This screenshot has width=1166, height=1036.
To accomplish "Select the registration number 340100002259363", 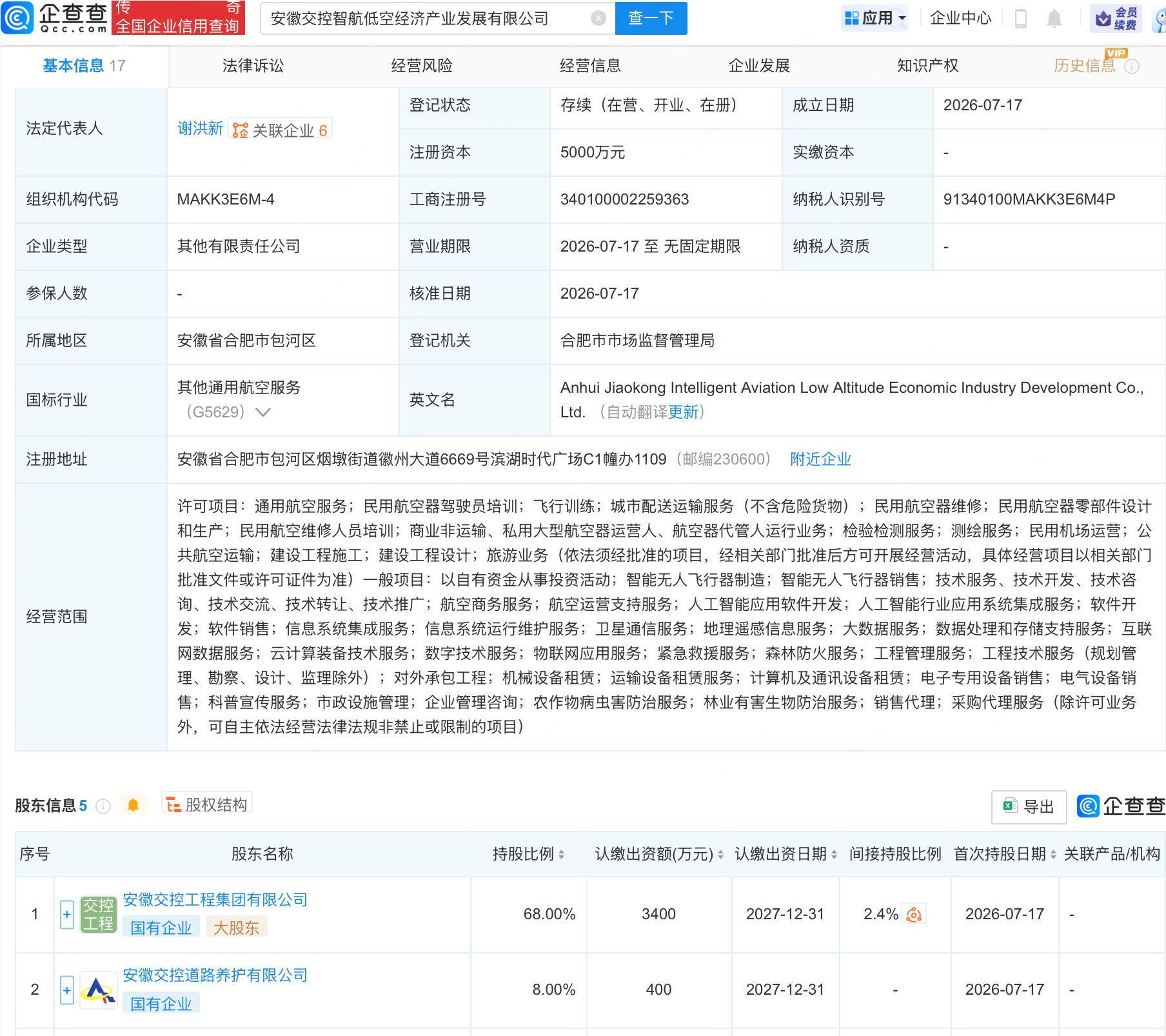I will 624,199.
